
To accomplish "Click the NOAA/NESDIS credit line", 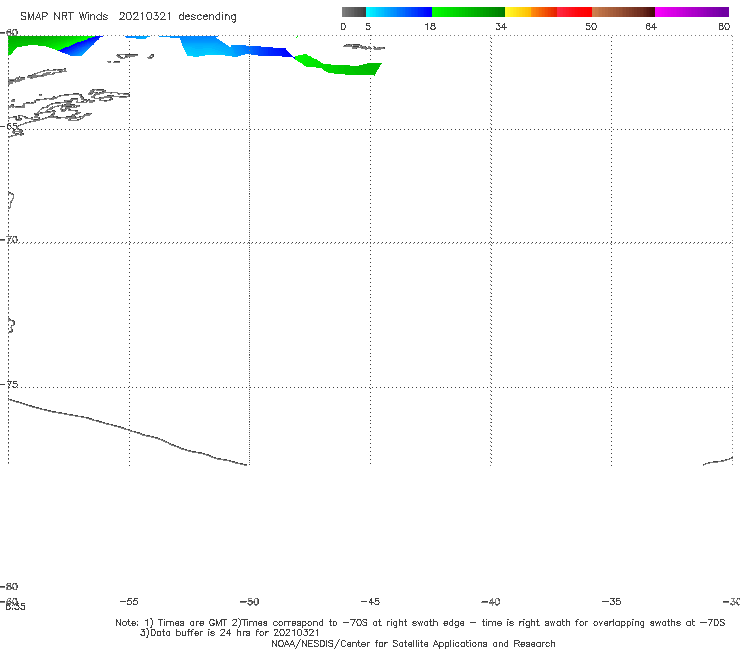I will (413, 643).
